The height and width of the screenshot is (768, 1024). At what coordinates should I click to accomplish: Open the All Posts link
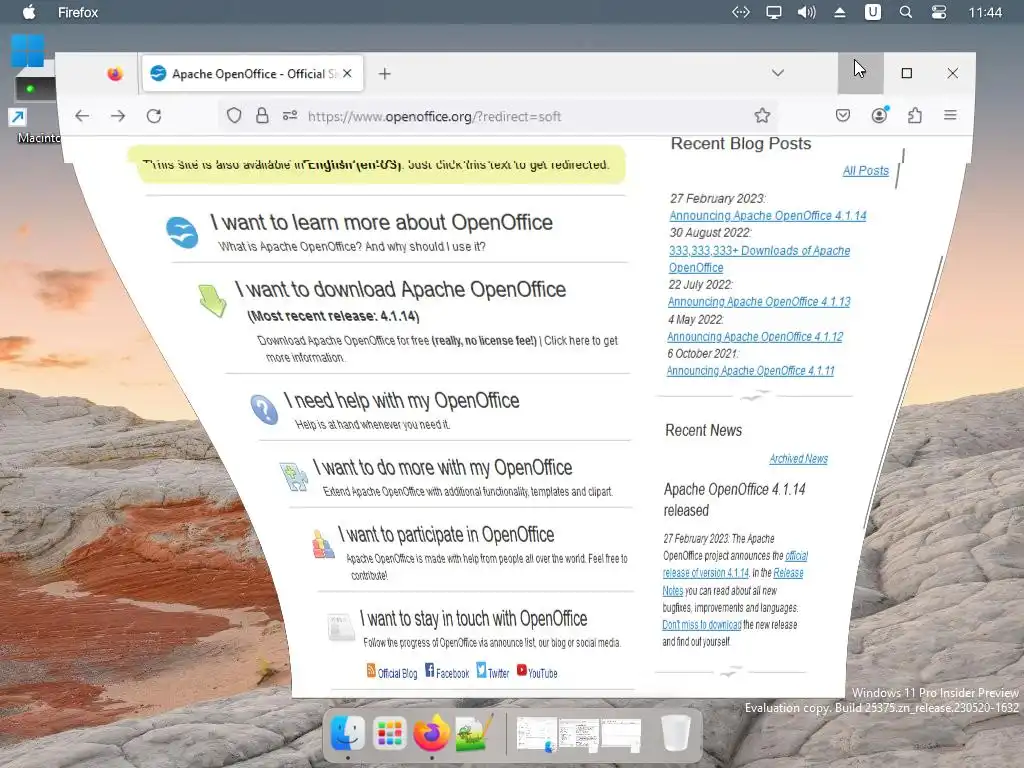click(865, 170)
